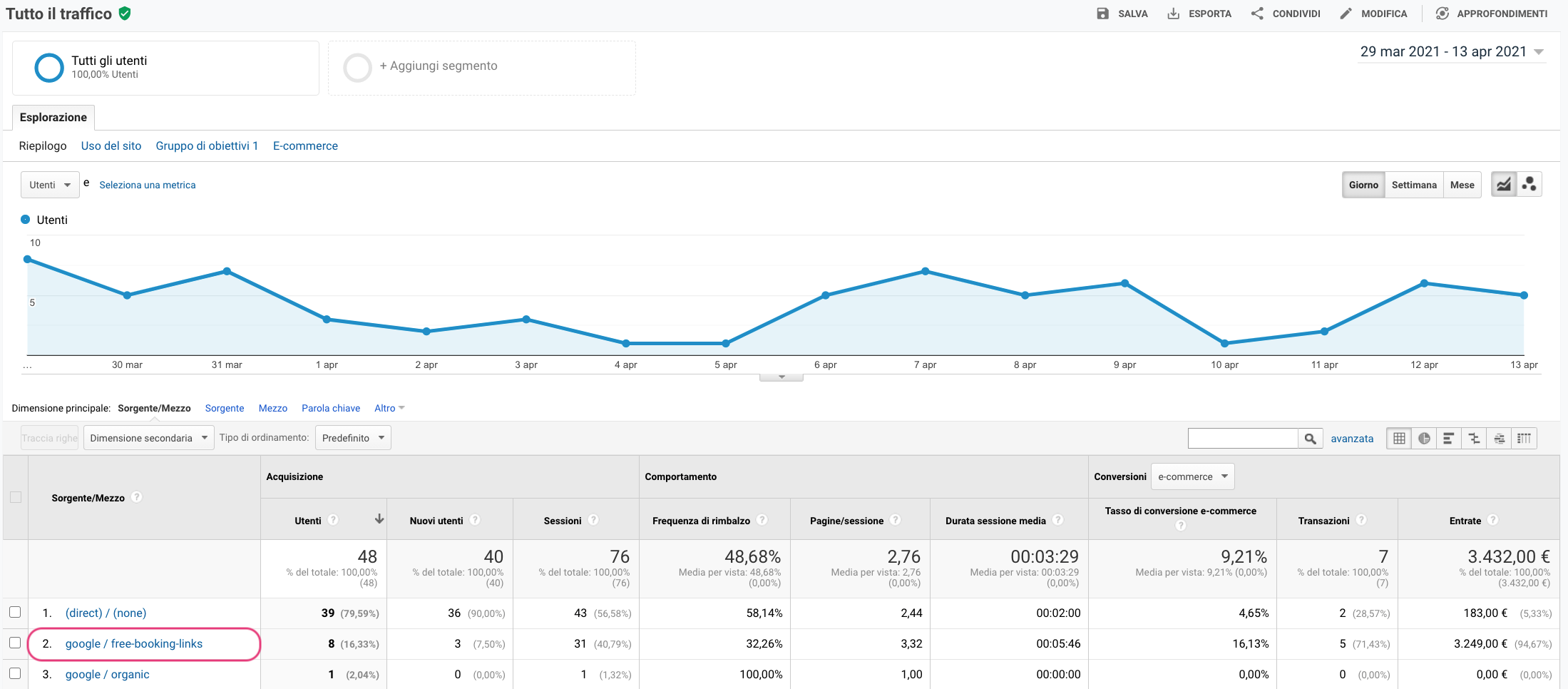Open avanzata filter link
Screen dimensions: 1568x689
point(1352,439)
